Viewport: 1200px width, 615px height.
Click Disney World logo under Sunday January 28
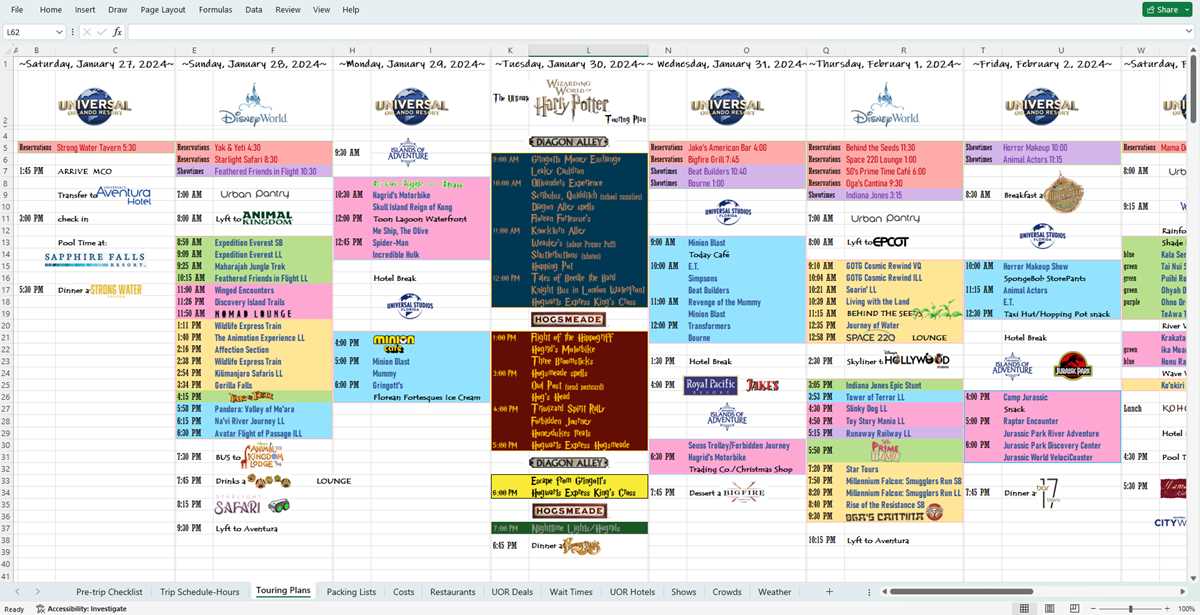click(x=253, y=104)
